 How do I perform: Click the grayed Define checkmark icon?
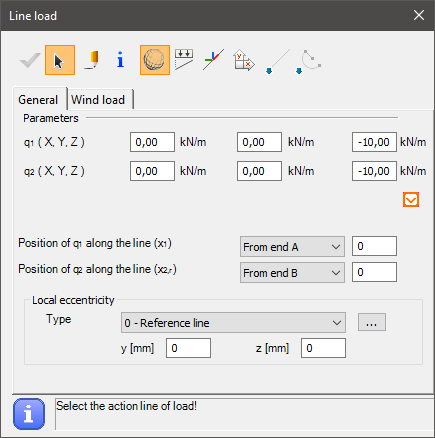click(x=30, y=60)
